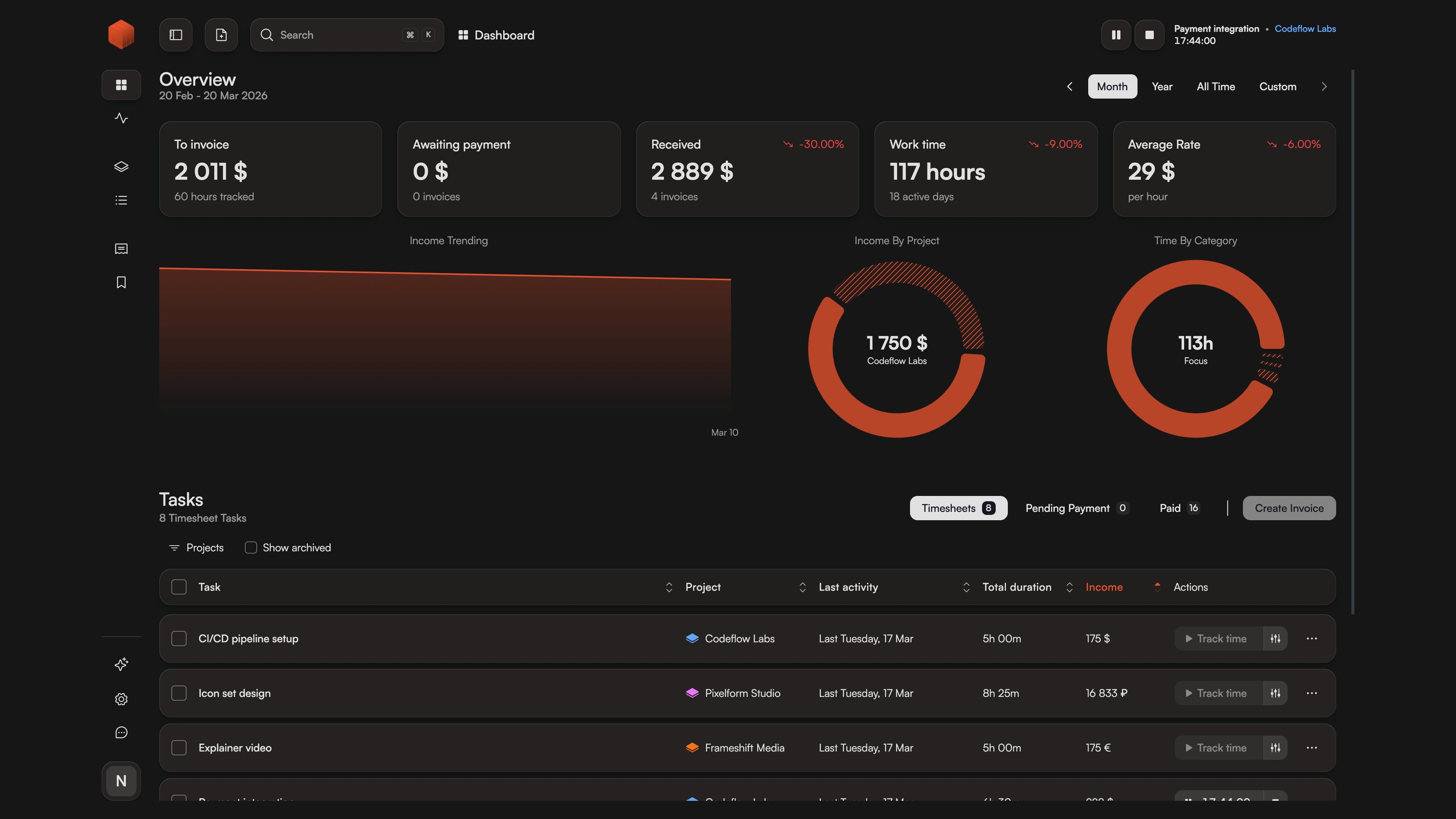Select the activity pulse icon in sidebar
This screenshot has height=819, width=1456.
pos(121,118)
